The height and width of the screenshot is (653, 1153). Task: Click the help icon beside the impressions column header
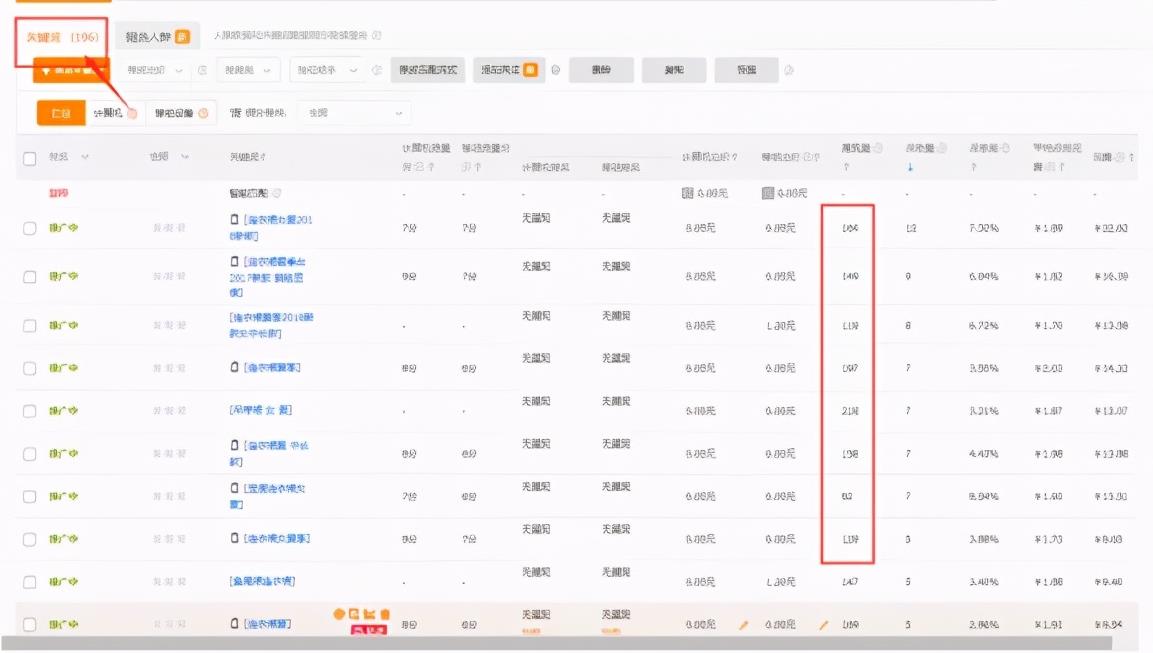coord(878,148)
